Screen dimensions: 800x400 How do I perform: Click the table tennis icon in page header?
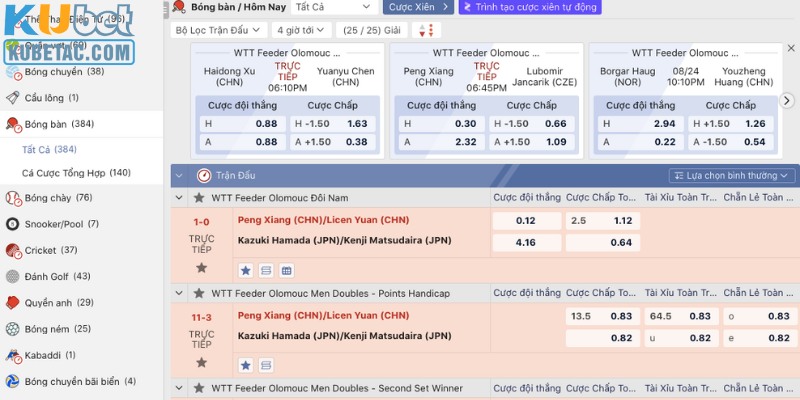(179, 7)
